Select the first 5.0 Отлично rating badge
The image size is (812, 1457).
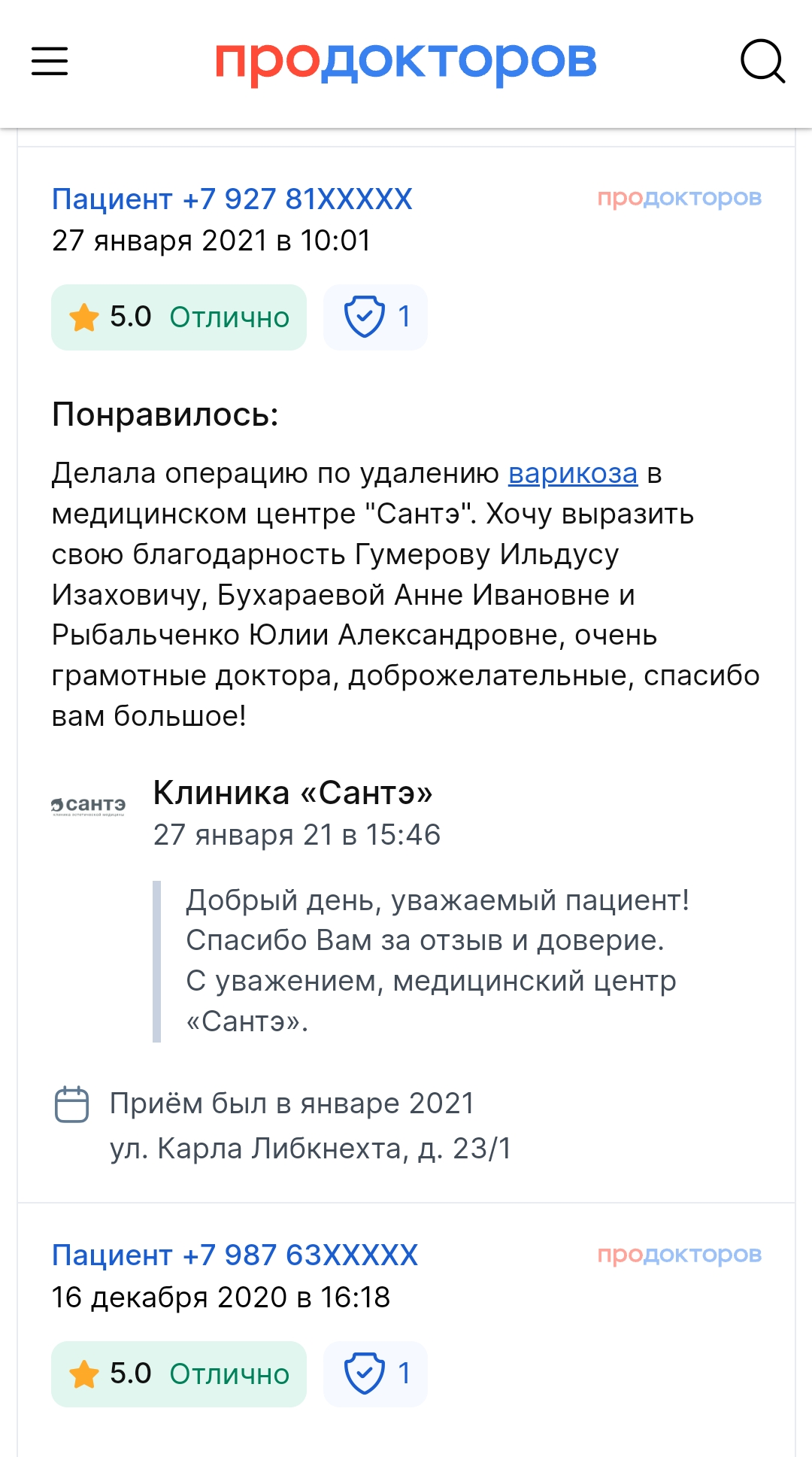[179, 317]
